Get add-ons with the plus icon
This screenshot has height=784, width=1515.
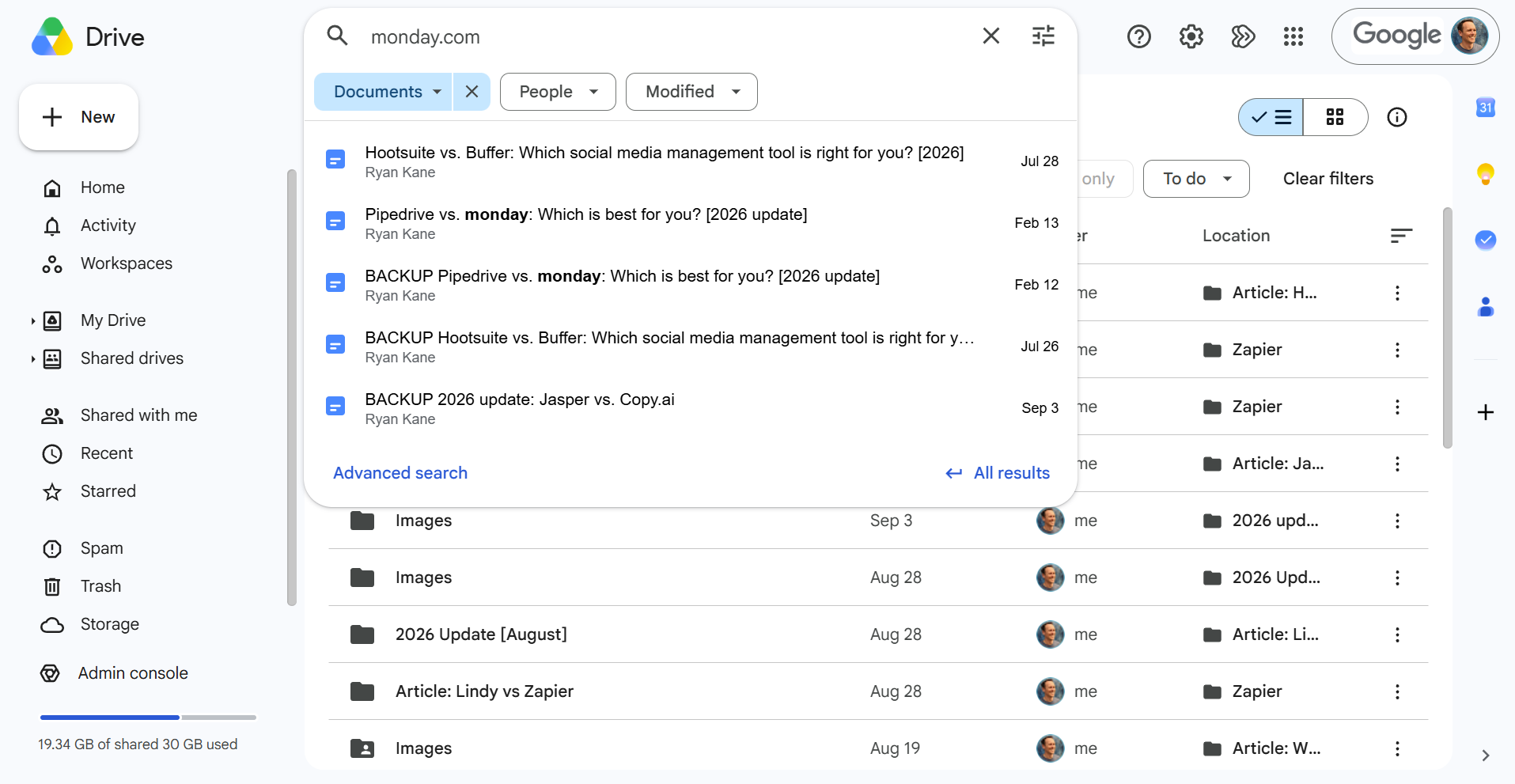1486,412
